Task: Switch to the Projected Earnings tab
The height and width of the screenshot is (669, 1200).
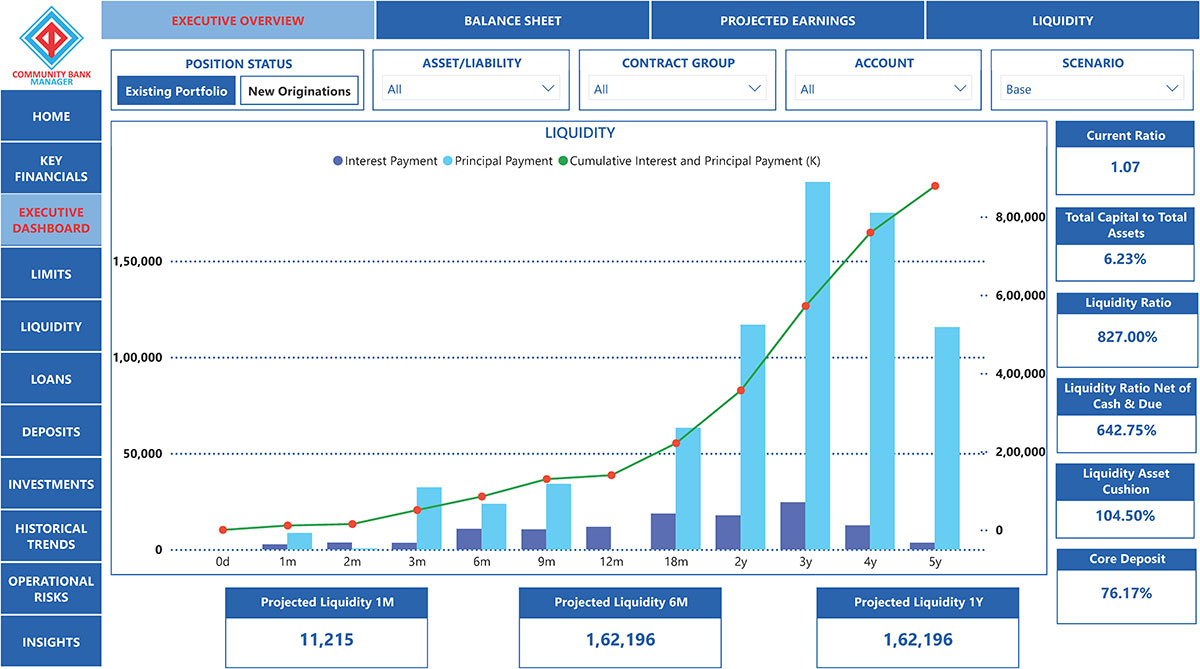Action: [788, 20]
